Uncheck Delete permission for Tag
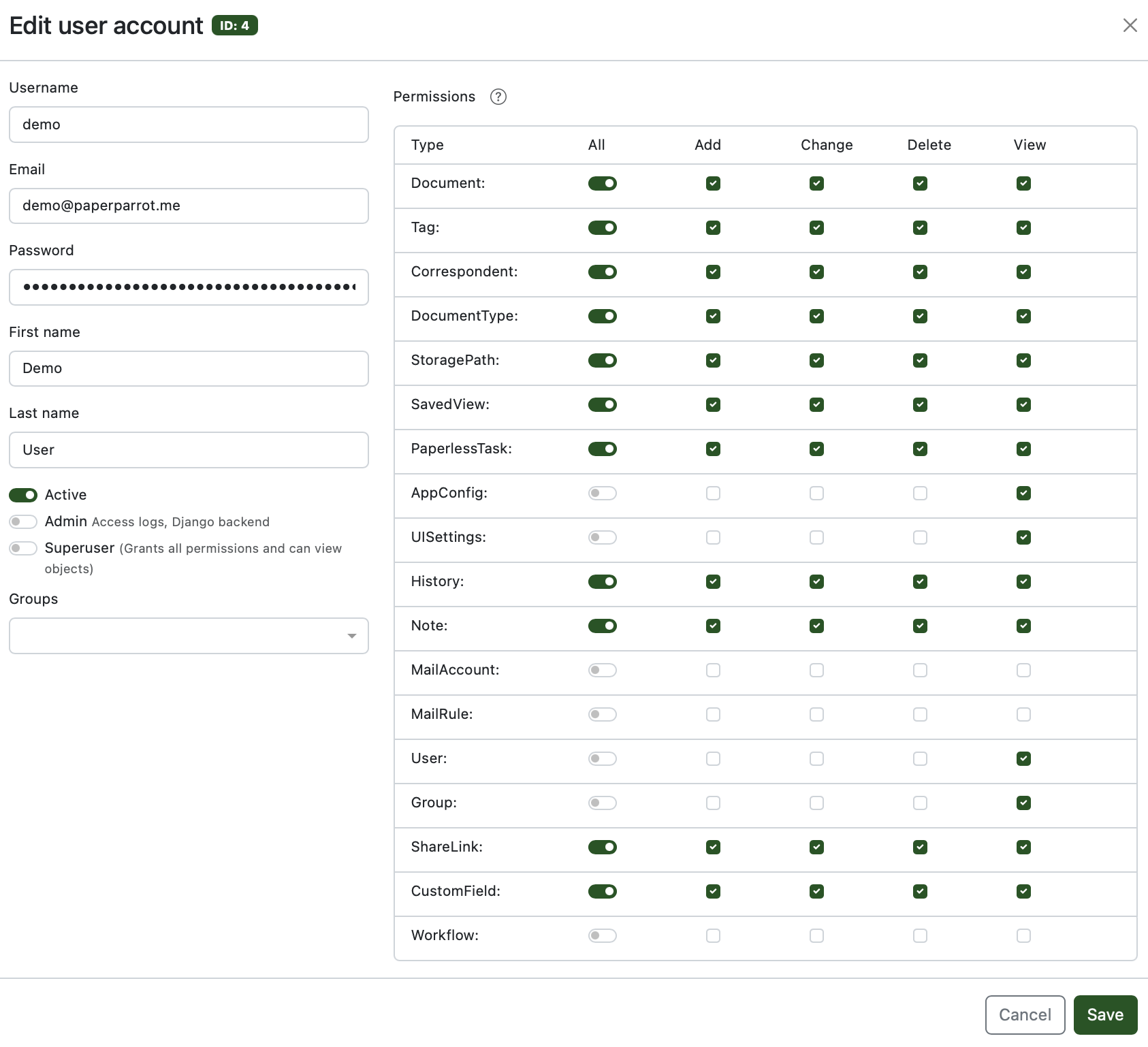Image resolution: width=1148 pixels, height=1047 pixels. click(x=920, y=228)
